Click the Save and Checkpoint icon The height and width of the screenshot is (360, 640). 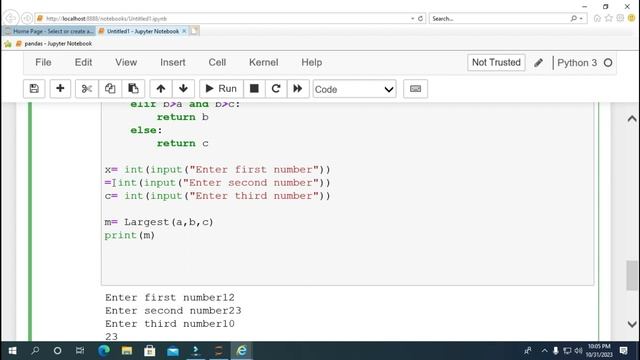point(34,89)
